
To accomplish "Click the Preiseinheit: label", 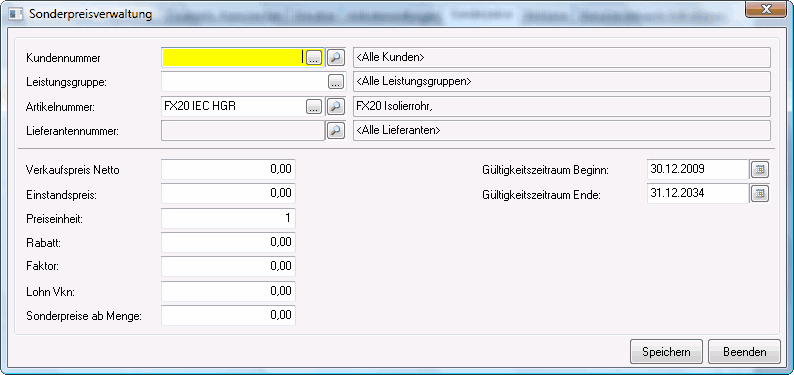I will (54, 220).
